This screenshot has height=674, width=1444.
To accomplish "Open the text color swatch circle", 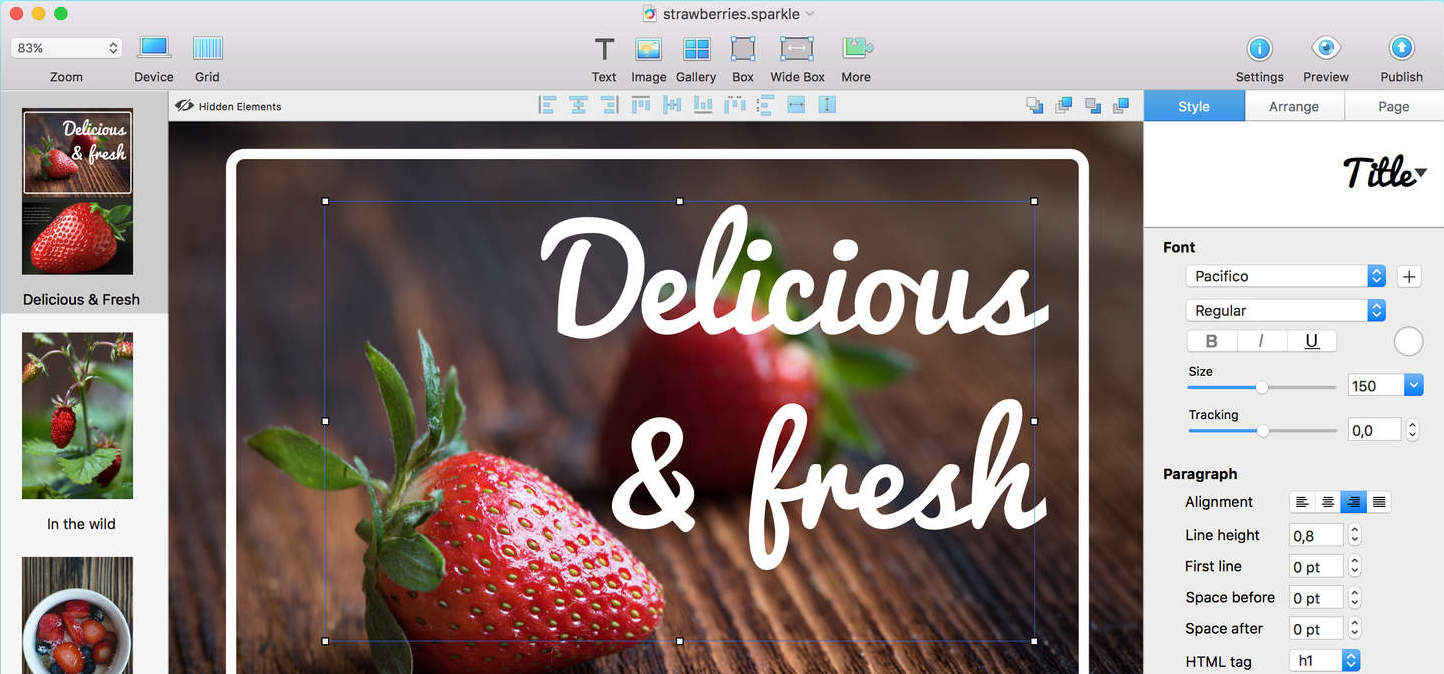I will [x=1408, y=342].
